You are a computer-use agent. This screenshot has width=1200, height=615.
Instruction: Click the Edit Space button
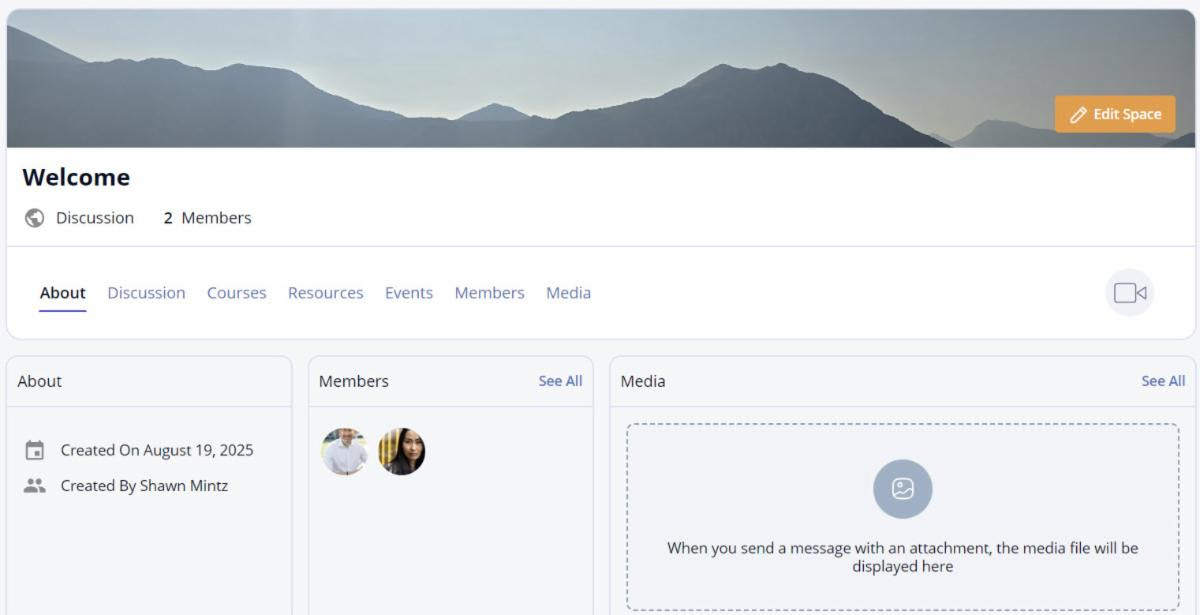point(1115,114)
